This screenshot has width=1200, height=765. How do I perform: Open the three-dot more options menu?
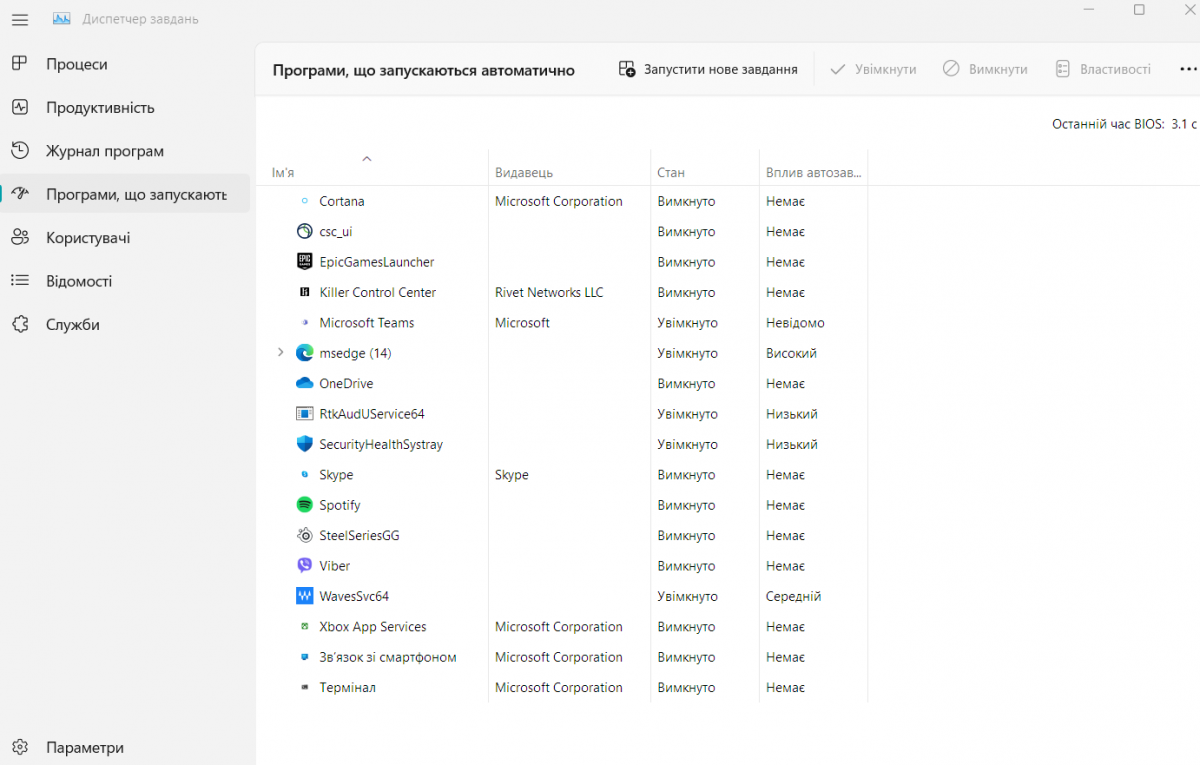point(1188,69)
